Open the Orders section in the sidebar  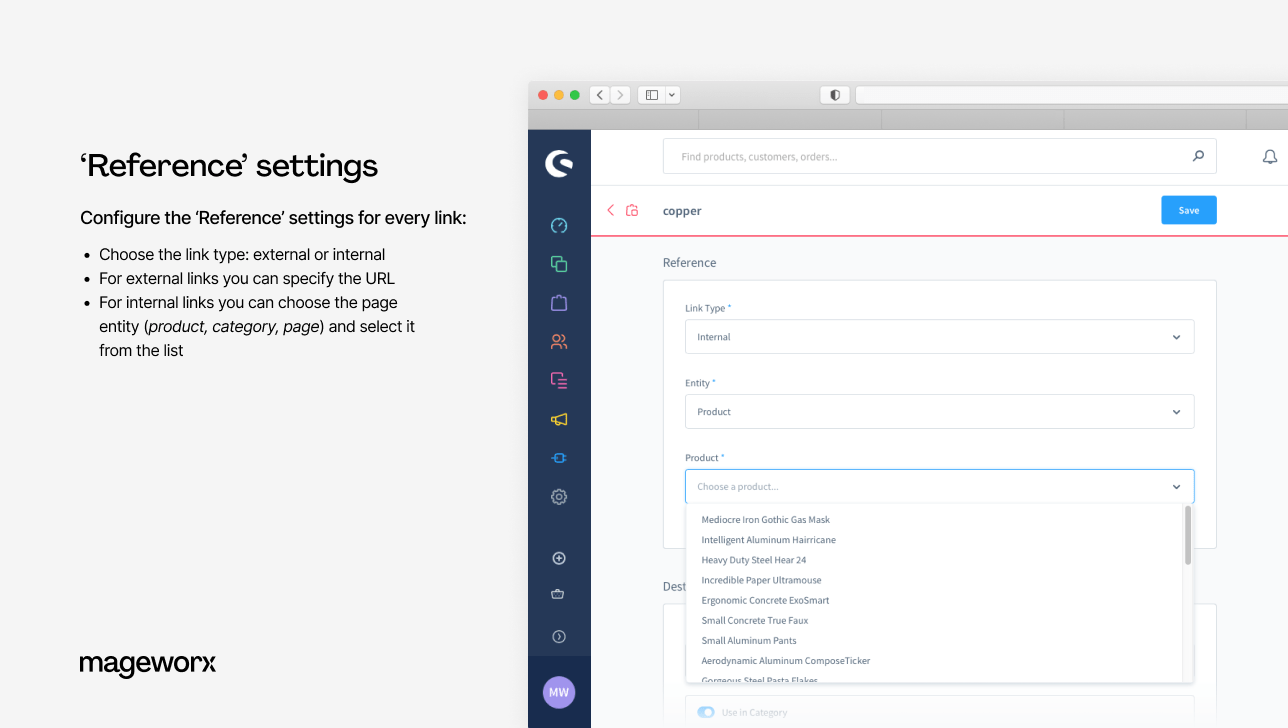point(559,302)
